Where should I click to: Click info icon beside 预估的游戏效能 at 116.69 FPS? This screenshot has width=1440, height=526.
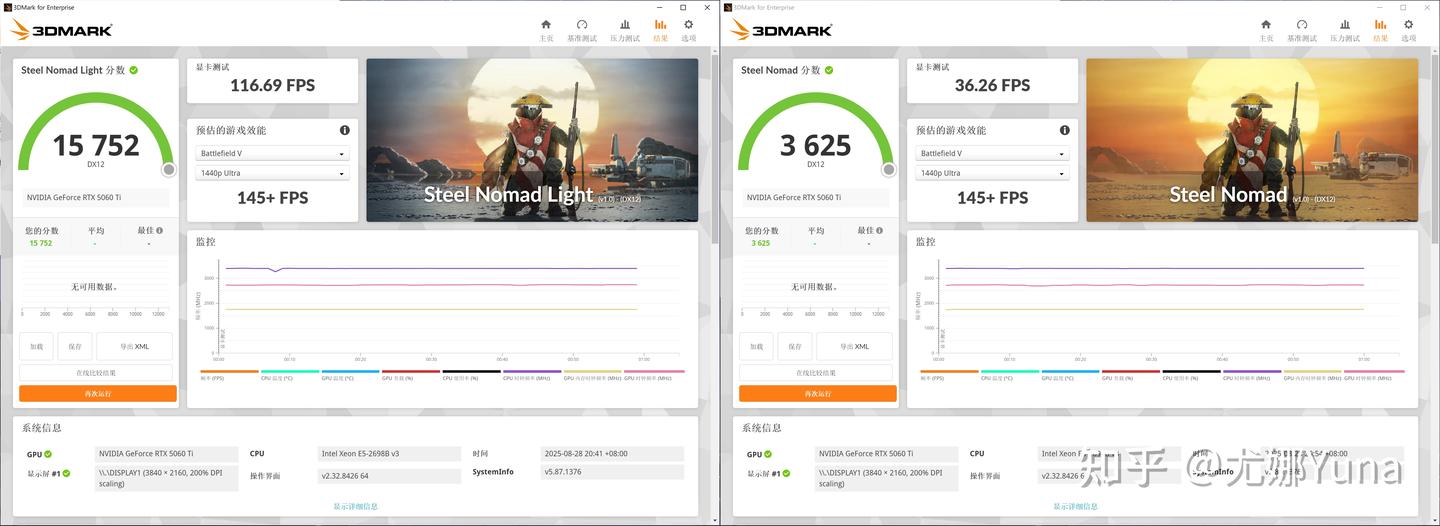click(x=345, y=130)
